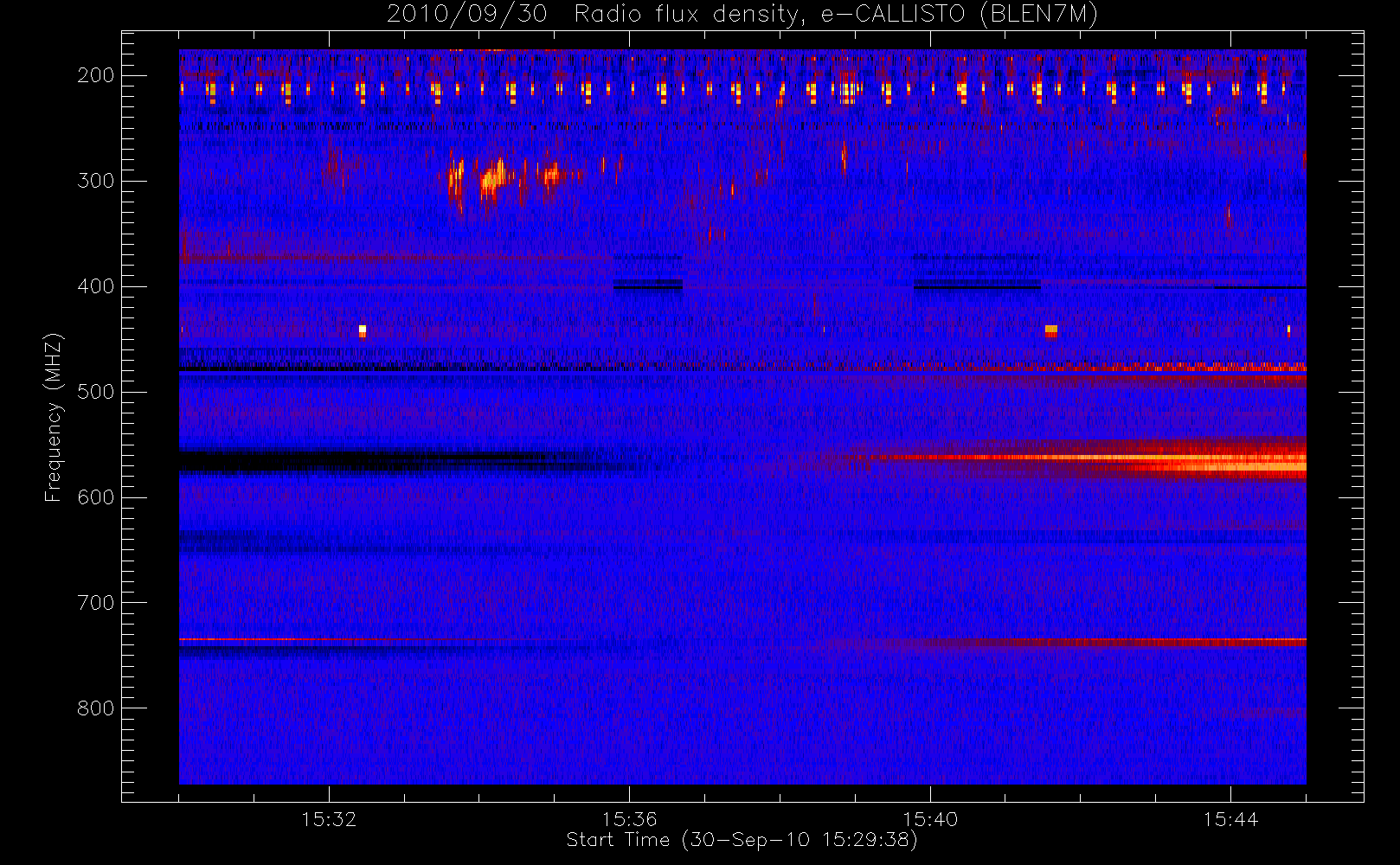Image resolution: width=1400 pixels, height=865 pixels.
Task: Select the 300 frequency tick label
Action: coord(96,181)
